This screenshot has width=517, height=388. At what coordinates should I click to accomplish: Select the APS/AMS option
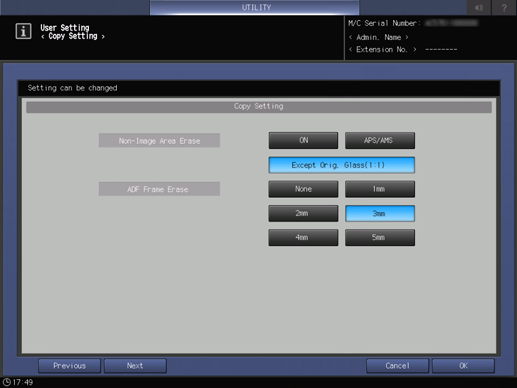pyautogui.click(x=380, y=140)
